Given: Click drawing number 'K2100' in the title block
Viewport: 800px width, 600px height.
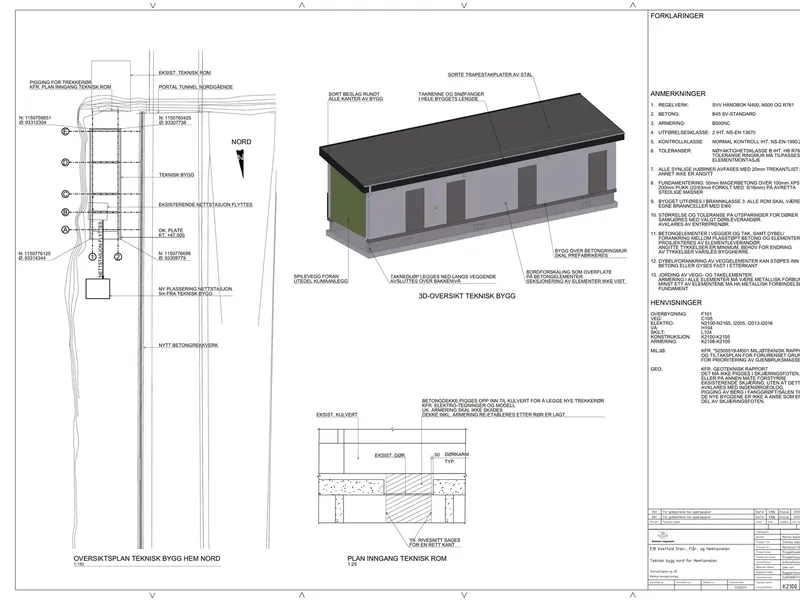Looking at the screenshot, I should pyautogui.click(x=789, y=586).
